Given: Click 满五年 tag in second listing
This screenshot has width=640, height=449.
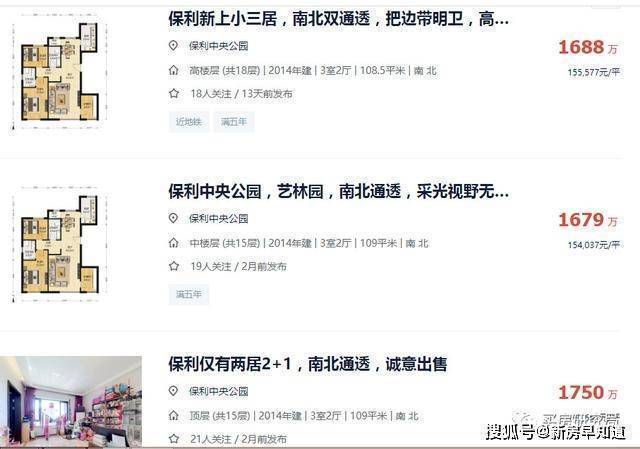Looking at the screenshot, I should coord(189,294).
